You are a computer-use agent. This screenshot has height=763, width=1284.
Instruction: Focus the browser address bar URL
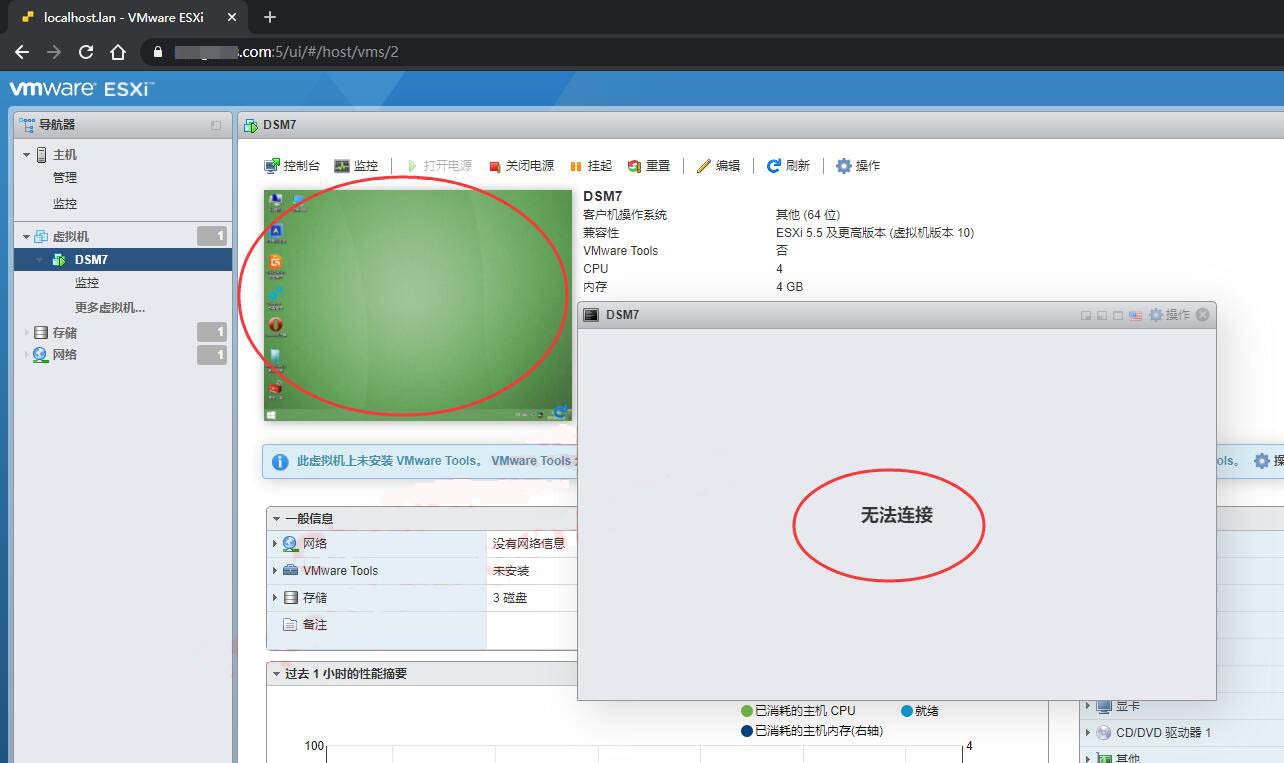286,52
